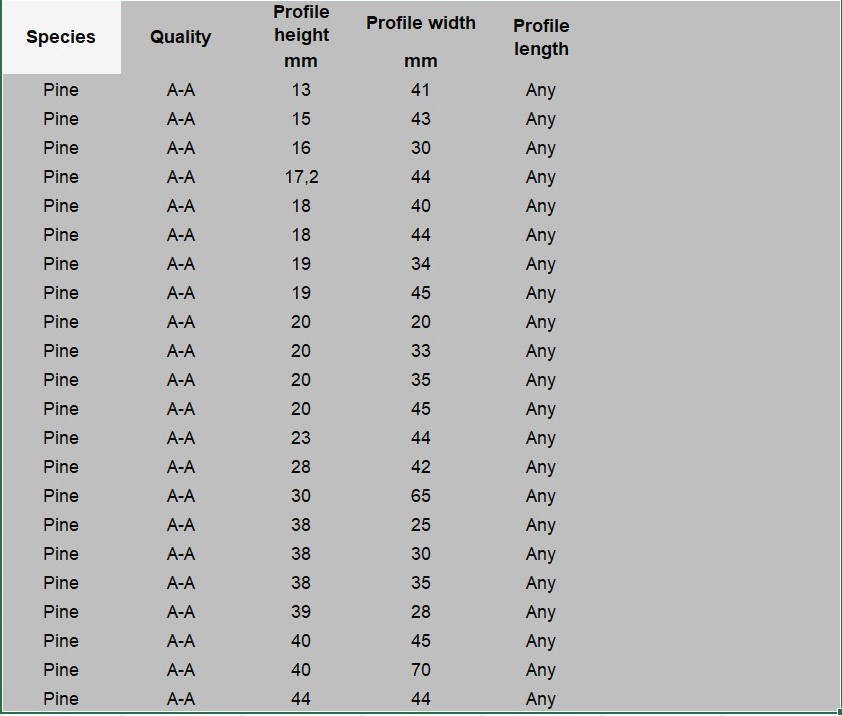842x716 pixels.
Task: Select the profile width cell showing 42
Action: 421,467
